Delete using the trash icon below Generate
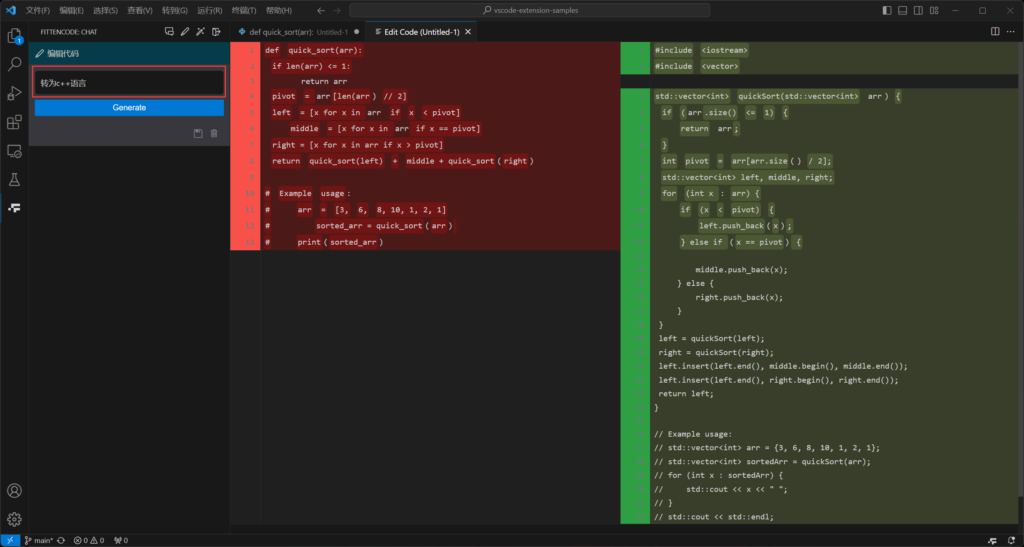 (x=214, y=133)
